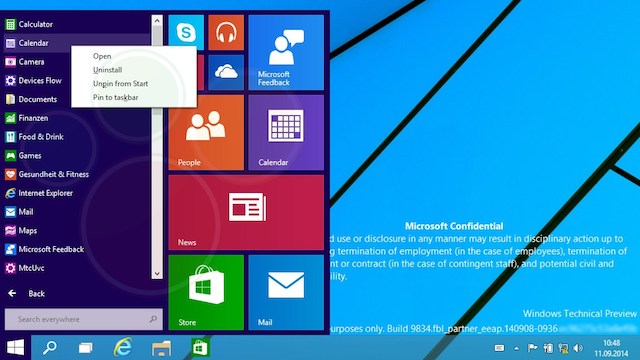Open the Skype tile

pos(186,32)
